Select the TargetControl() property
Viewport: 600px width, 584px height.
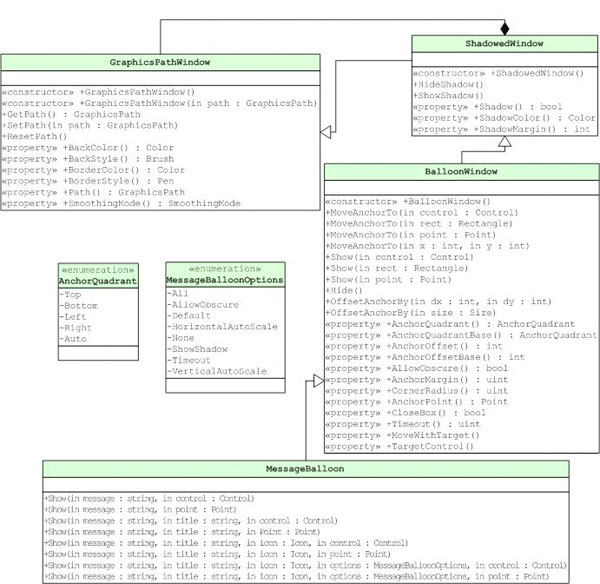coord(399,446)
